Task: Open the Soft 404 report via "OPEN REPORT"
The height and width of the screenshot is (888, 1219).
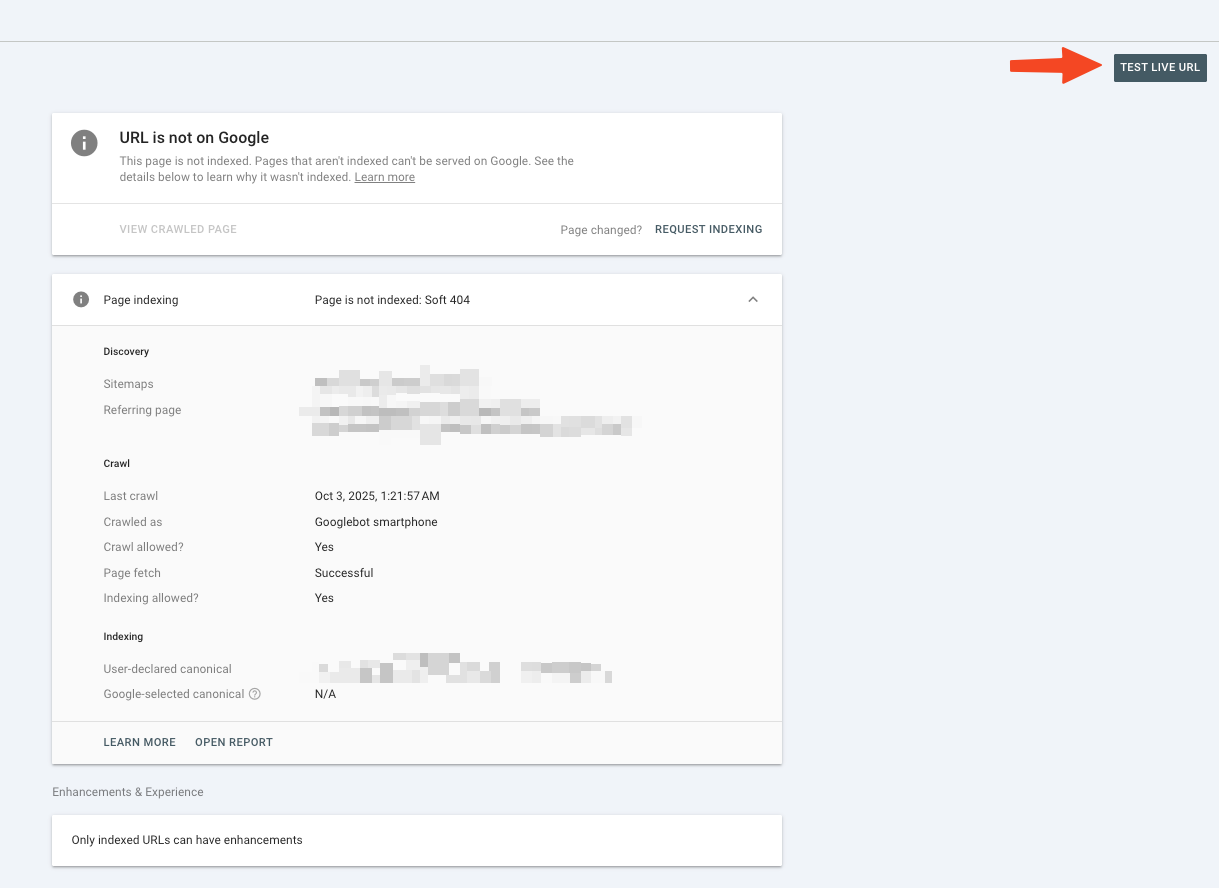Action: click(x=233, y=742)
